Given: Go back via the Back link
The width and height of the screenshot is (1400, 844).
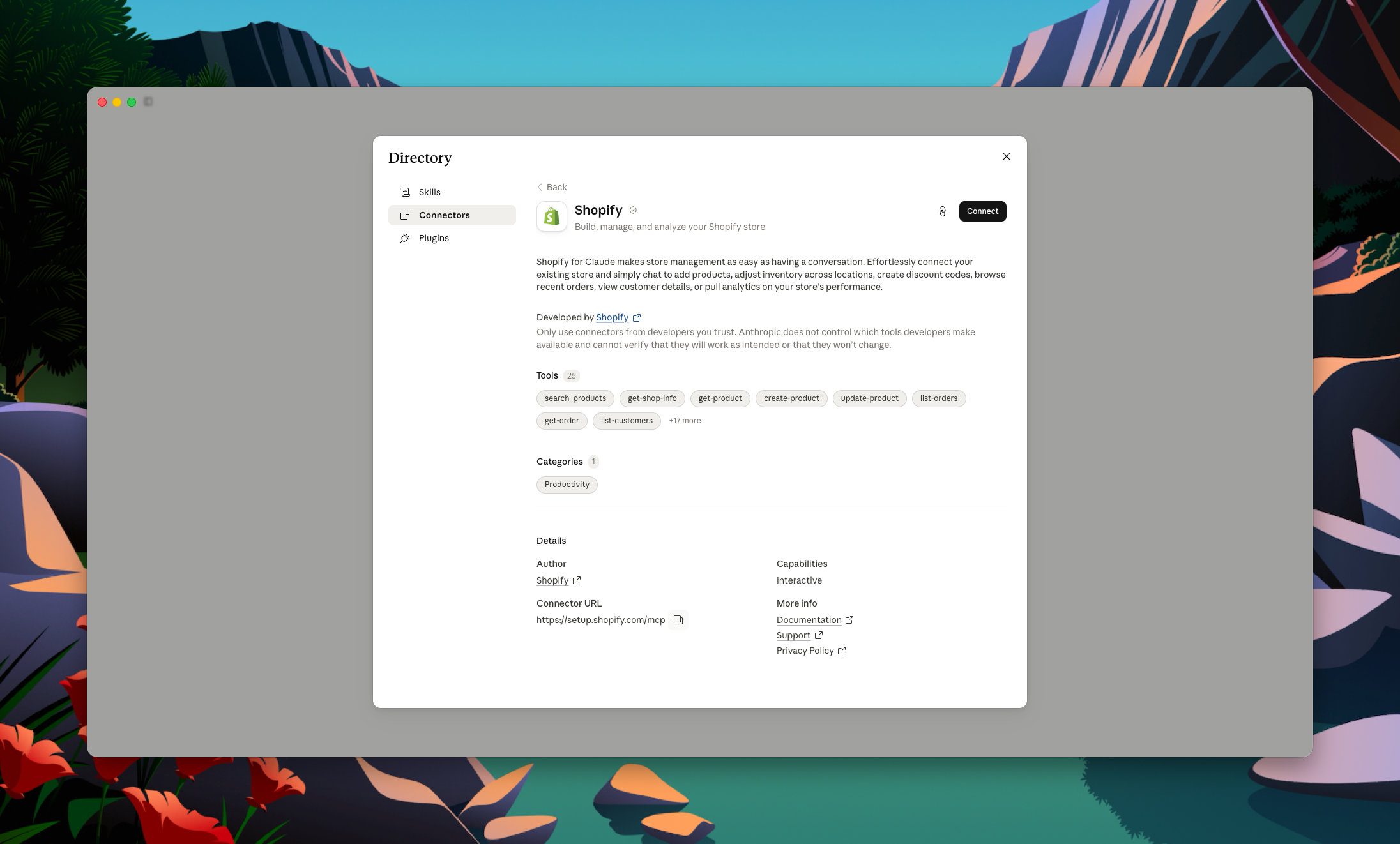Looking at the screenshot, I should point(552,187).
